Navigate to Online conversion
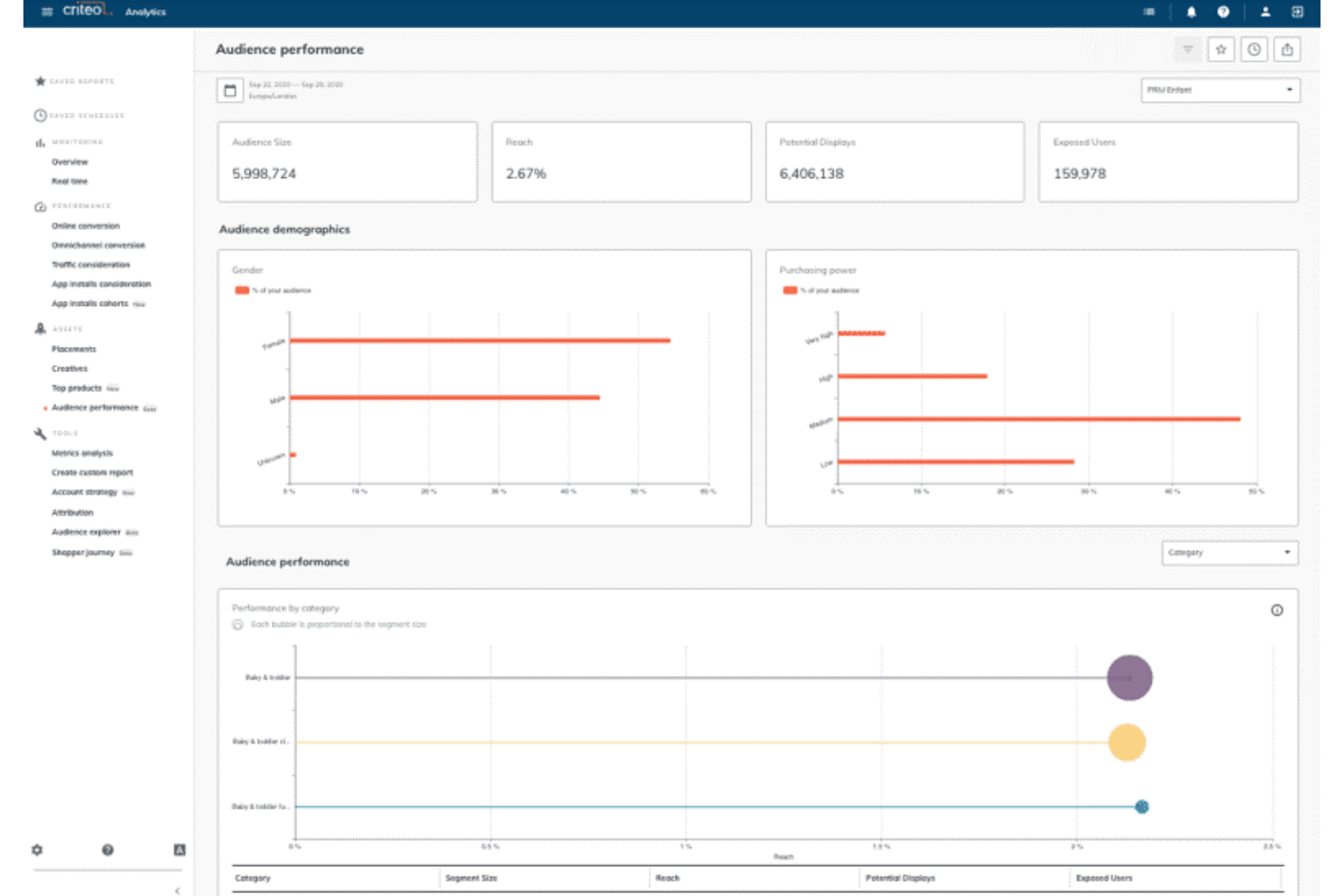1344x896 pixels. coord(85,226)
